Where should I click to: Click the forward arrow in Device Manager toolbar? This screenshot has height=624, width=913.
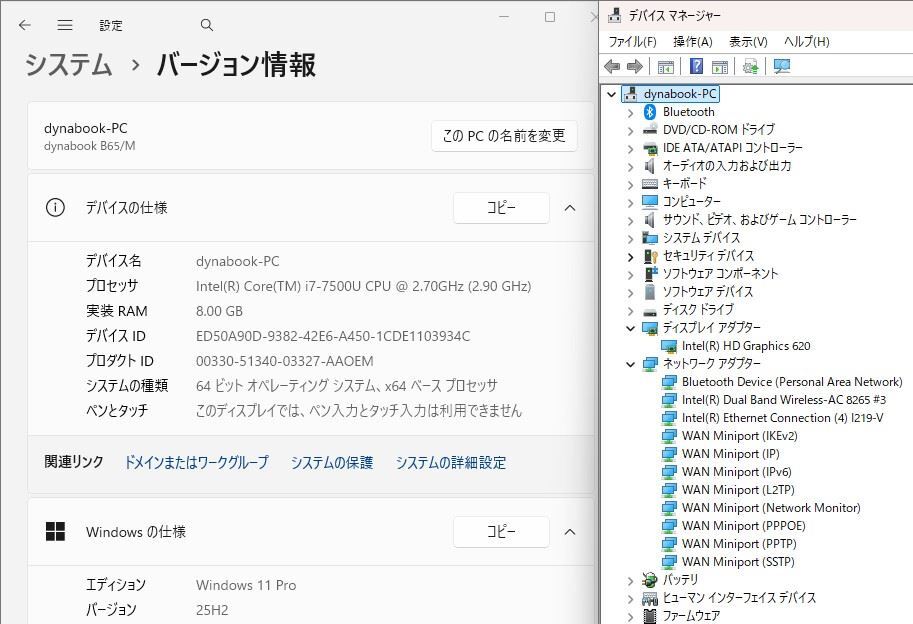(633, 66)
